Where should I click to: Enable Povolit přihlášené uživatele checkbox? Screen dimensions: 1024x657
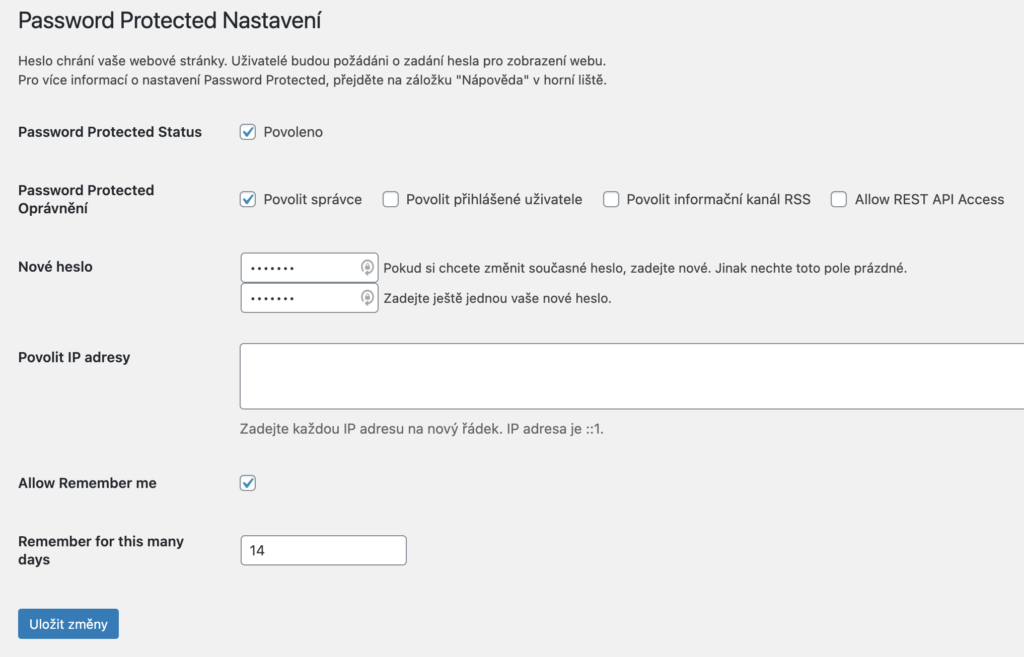tap(391, 199)
